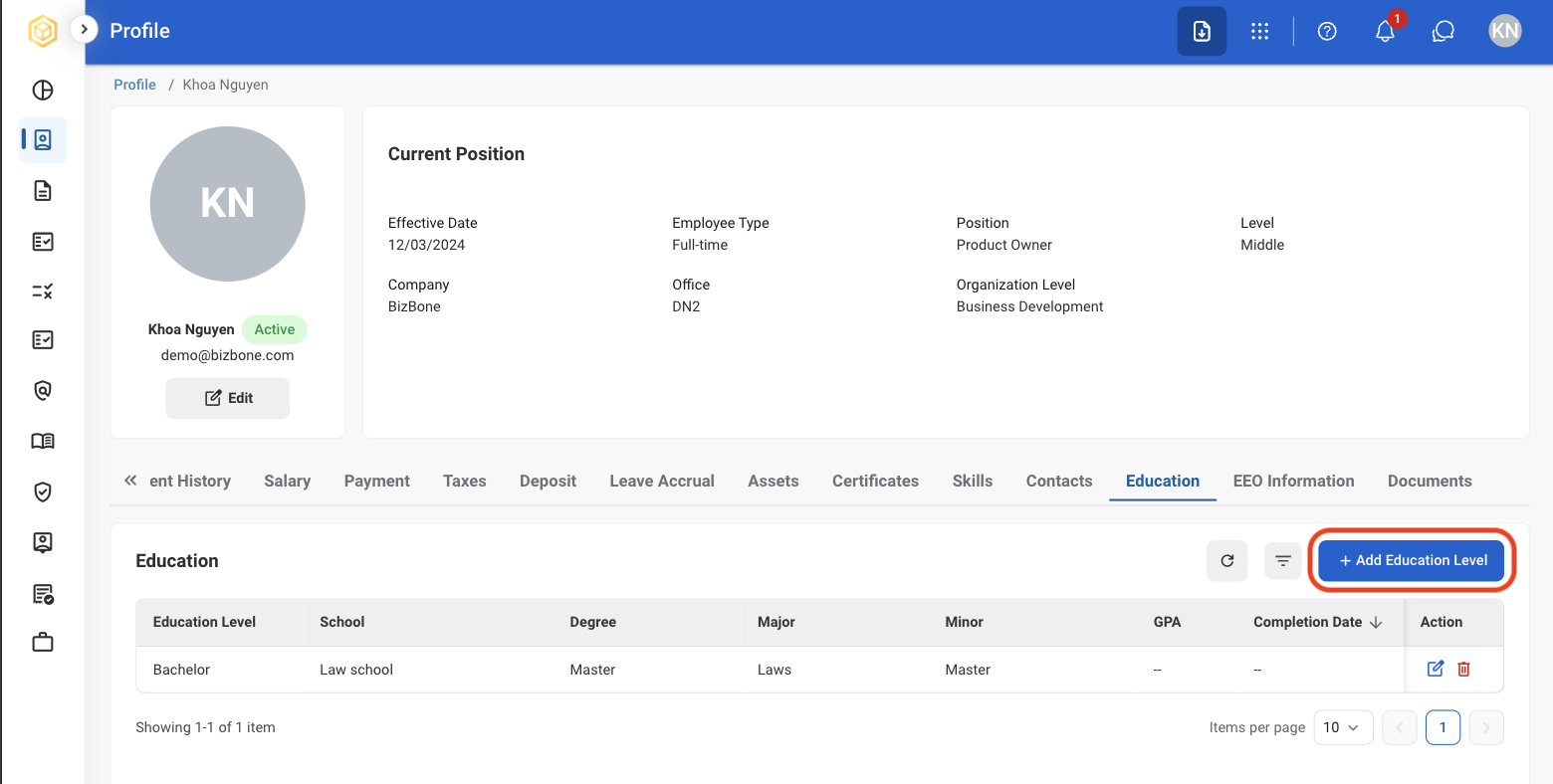
Task: Click the Edit profile button
Action: coord(228,398)
